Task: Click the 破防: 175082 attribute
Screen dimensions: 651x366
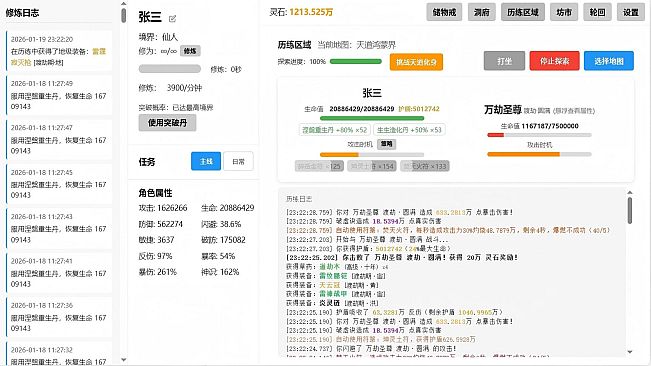Action: (223, 240)
